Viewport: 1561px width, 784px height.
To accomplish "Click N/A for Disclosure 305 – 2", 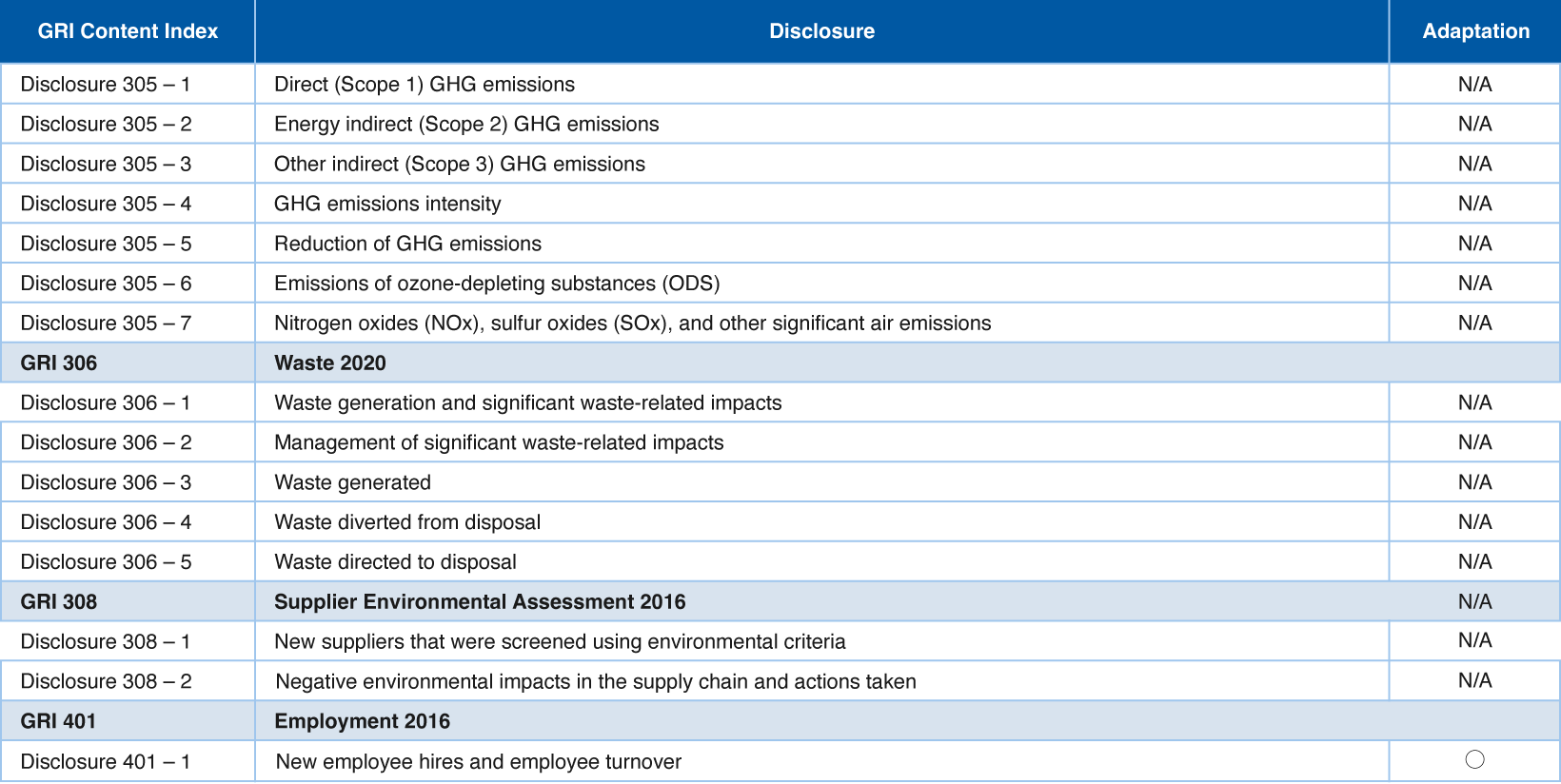I will click(1475, 124).
